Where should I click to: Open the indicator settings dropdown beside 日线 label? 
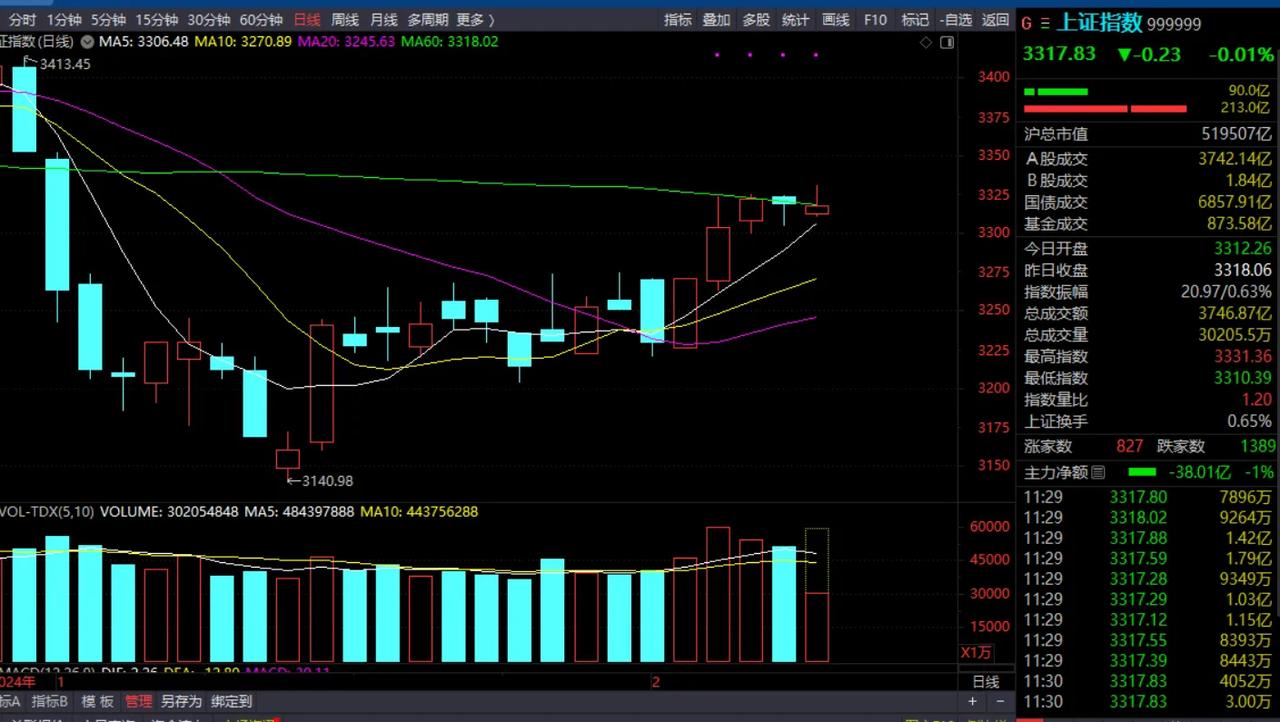pos(87,42)
